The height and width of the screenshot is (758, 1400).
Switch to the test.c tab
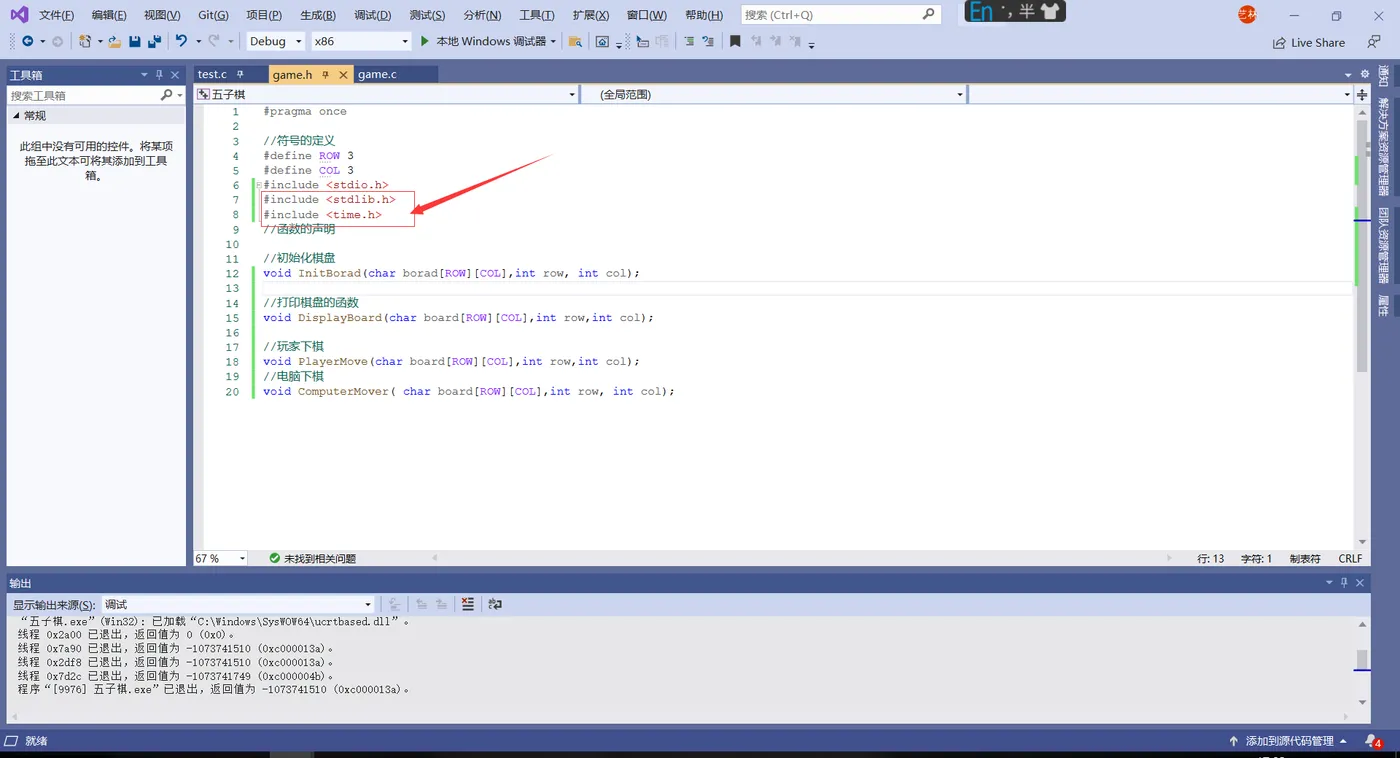click(212, 75)
